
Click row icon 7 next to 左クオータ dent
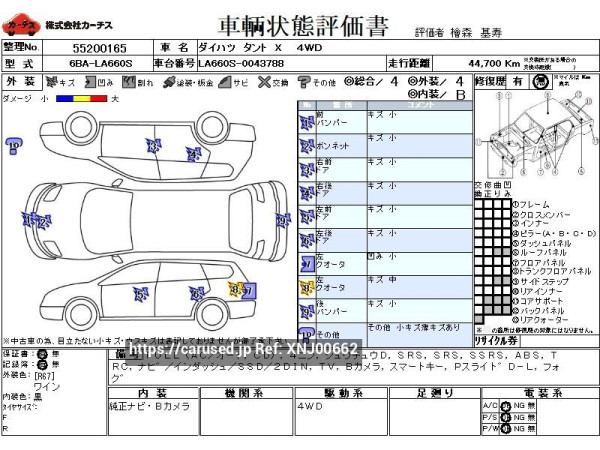coord(307,264)
